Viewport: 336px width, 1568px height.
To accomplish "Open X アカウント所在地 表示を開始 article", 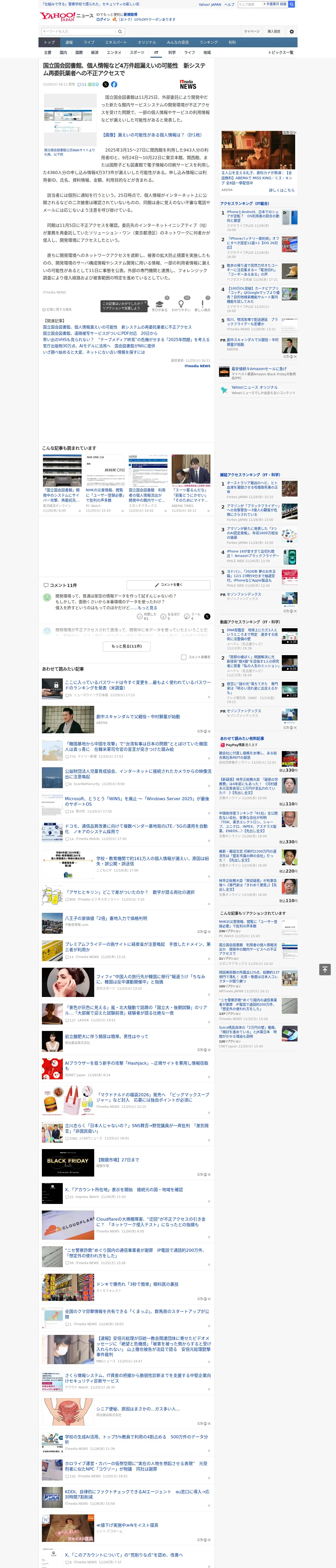I will click(x=124, y=1189).
